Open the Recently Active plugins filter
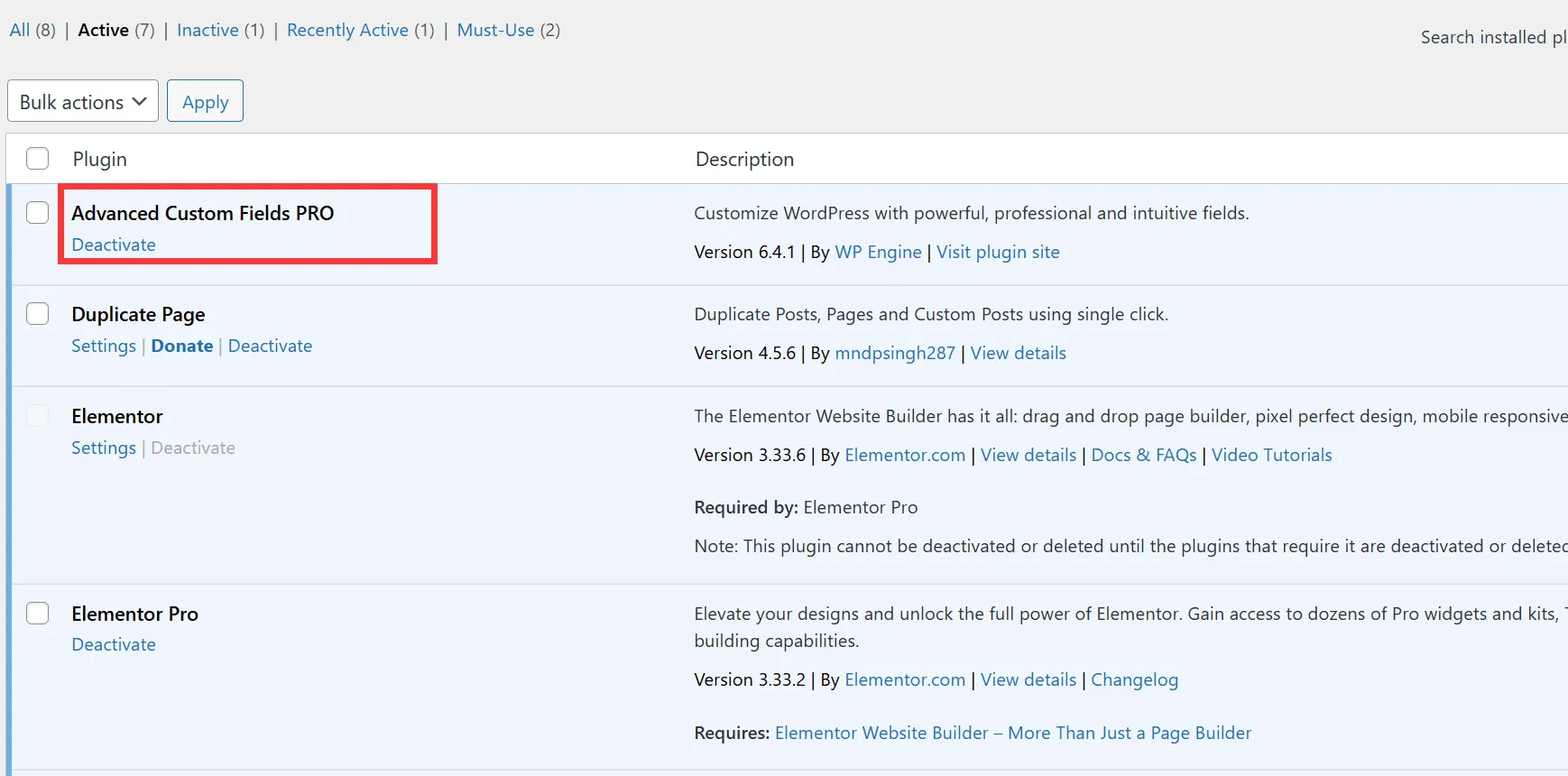This screenshot has height=776, width=1568. coord(347,30)
